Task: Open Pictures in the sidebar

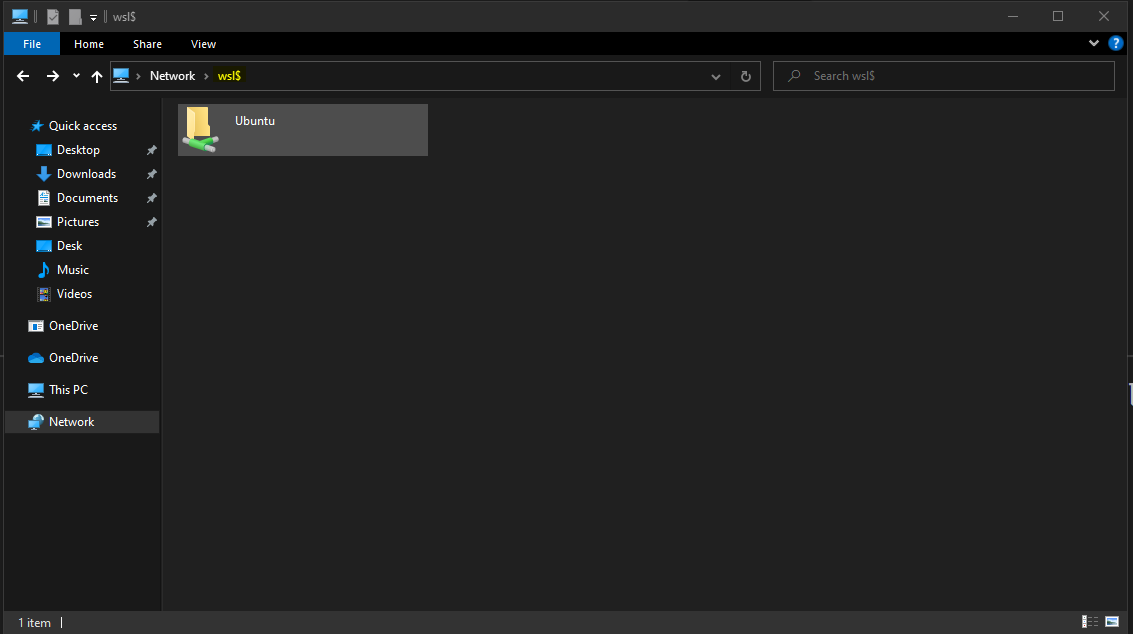Action: (x=77, y=222)
